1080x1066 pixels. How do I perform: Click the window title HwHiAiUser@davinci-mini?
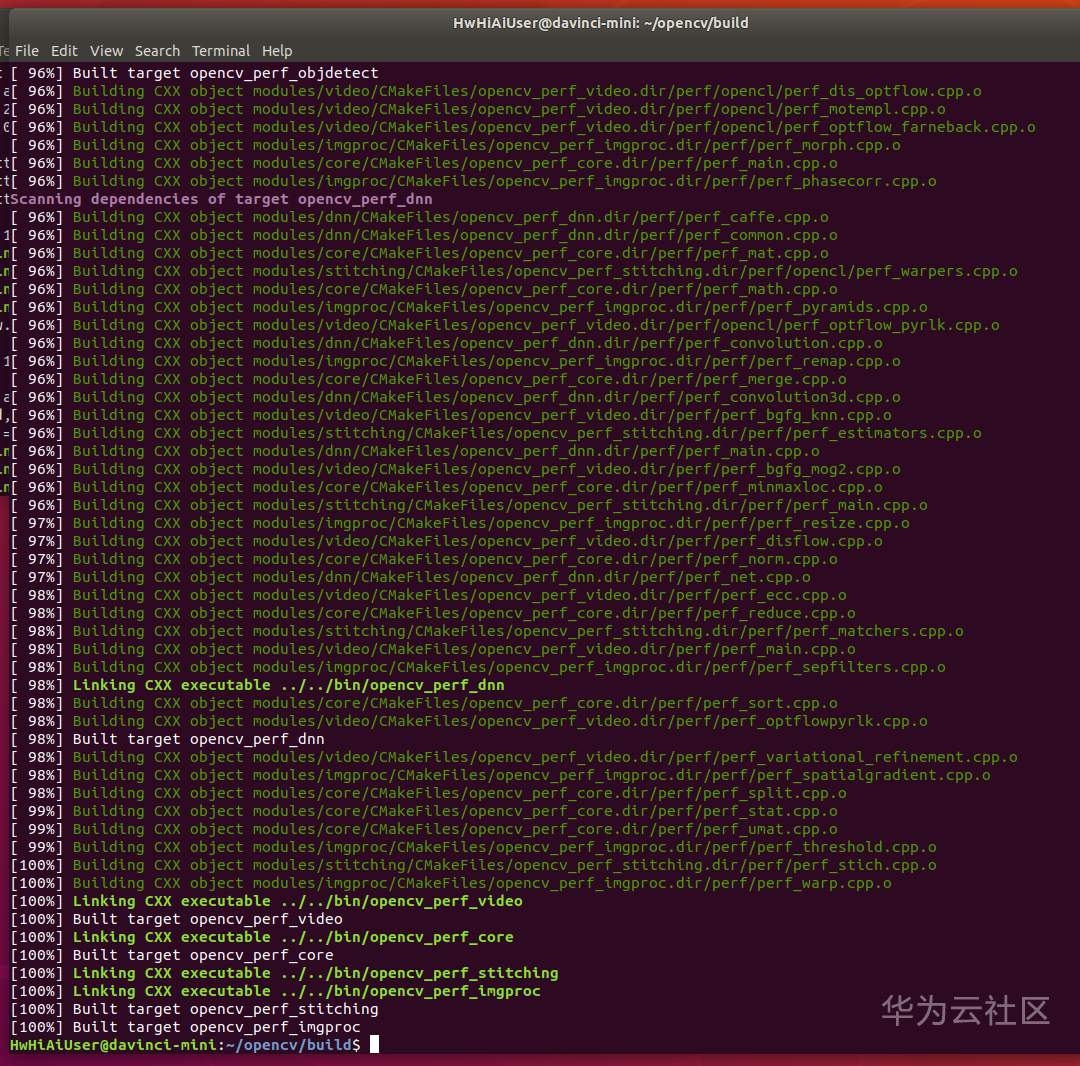(601, 23)
